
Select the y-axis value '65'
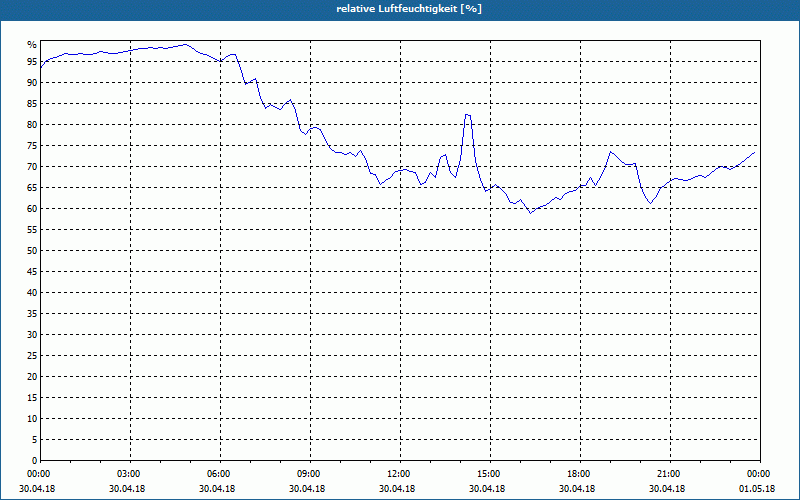click(x=32, y=188)
